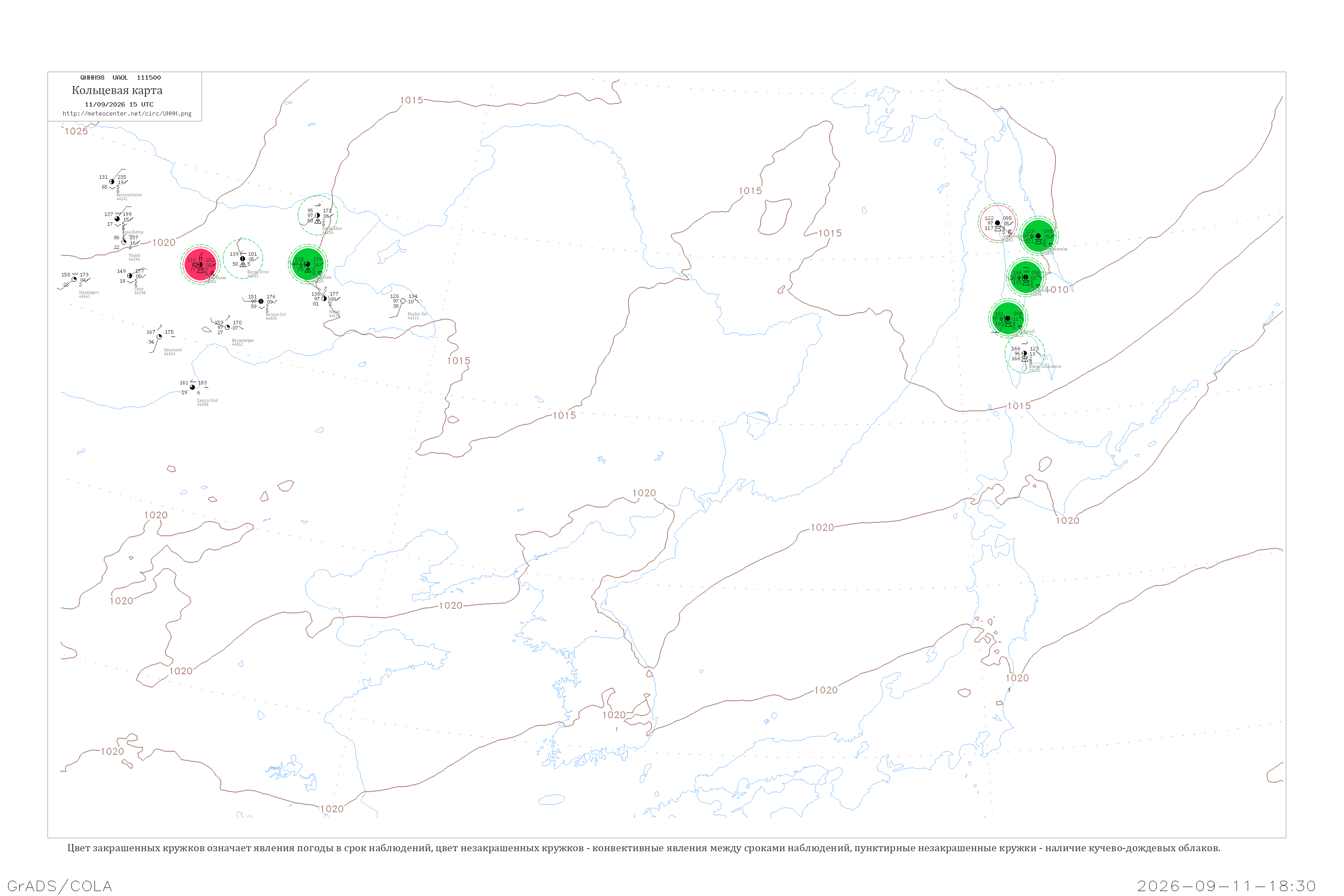
Task: Select the Baruun-Urt station symbol
Action: [x=261, y=302]
